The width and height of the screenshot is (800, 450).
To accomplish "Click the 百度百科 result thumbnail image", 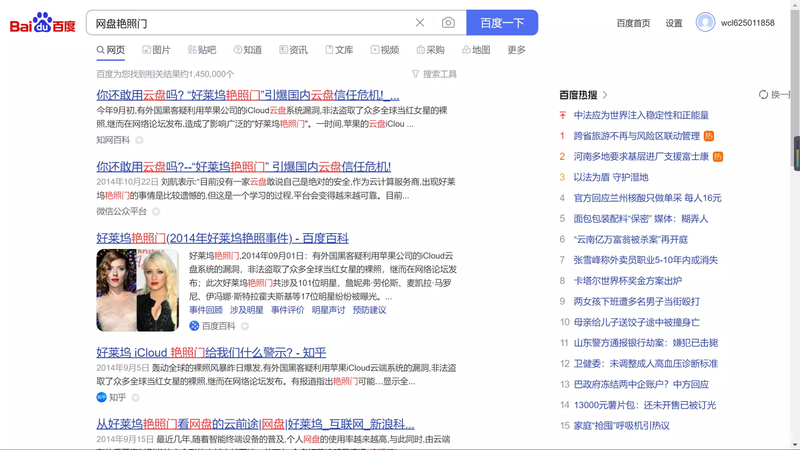I will coord(138,290).
